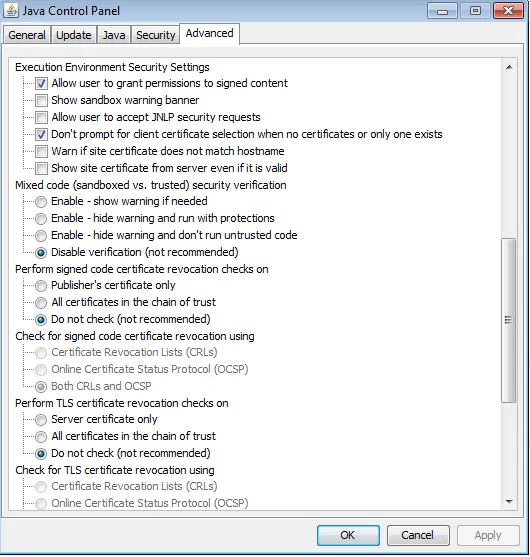
Task: Maximize the Java Control Panel window
Action: 475,11
